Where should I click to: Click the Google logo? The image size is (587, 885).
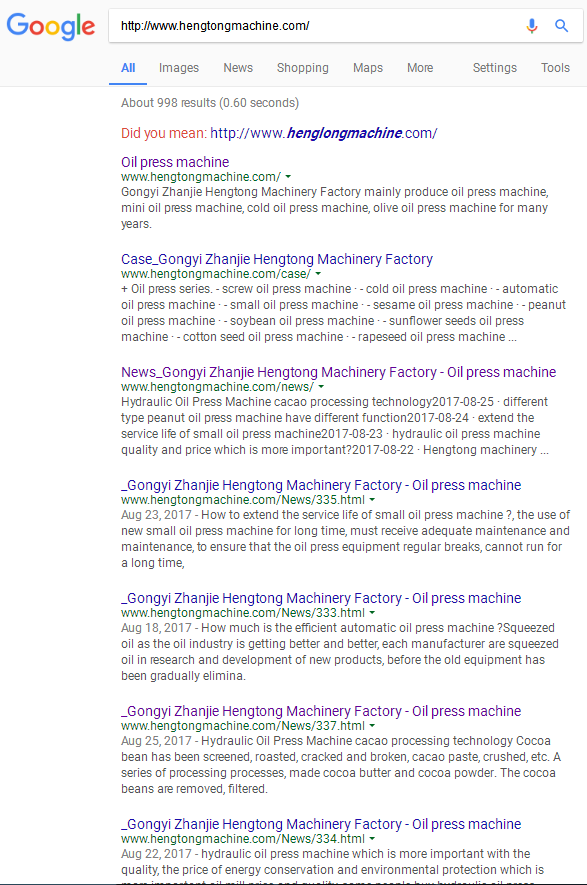point(51,27)
